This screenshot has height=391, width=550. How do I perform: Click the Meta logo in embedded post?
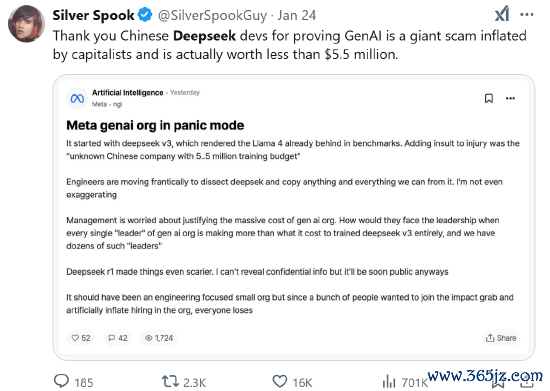77,99
